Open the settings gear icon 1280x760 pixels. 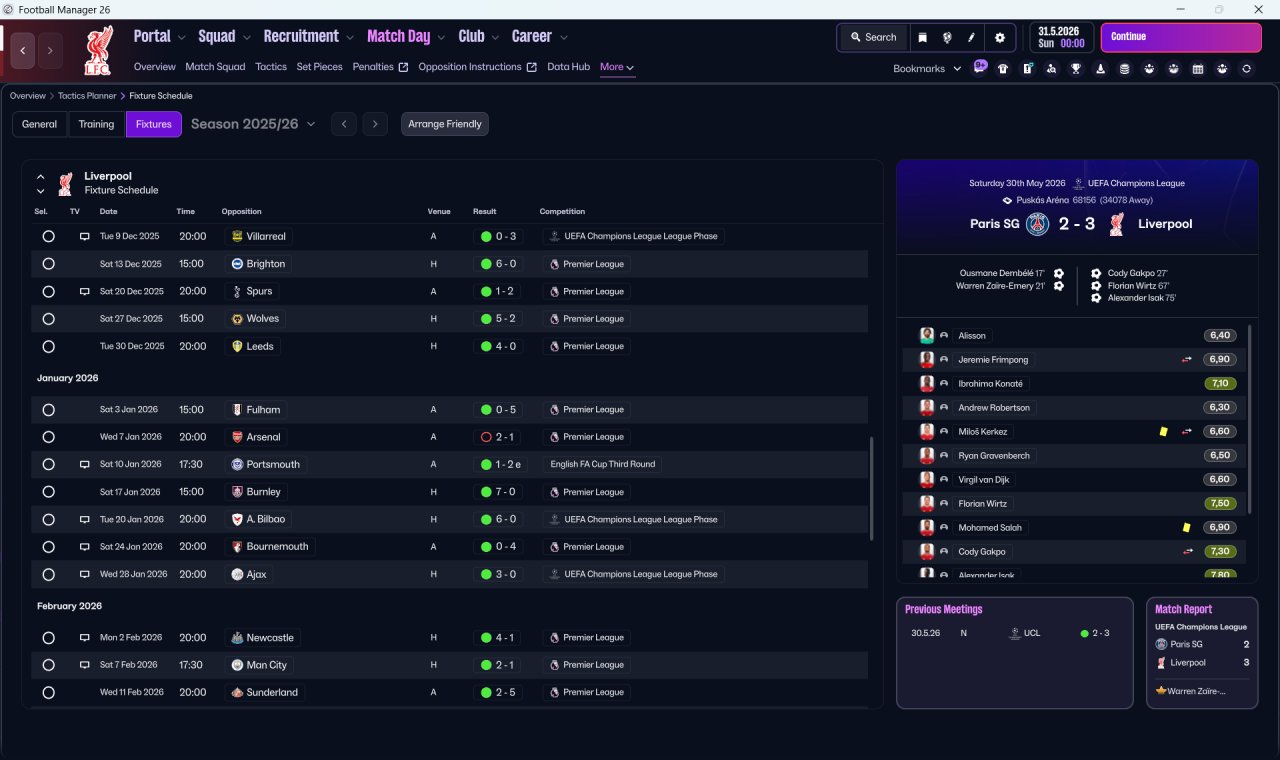999,37
